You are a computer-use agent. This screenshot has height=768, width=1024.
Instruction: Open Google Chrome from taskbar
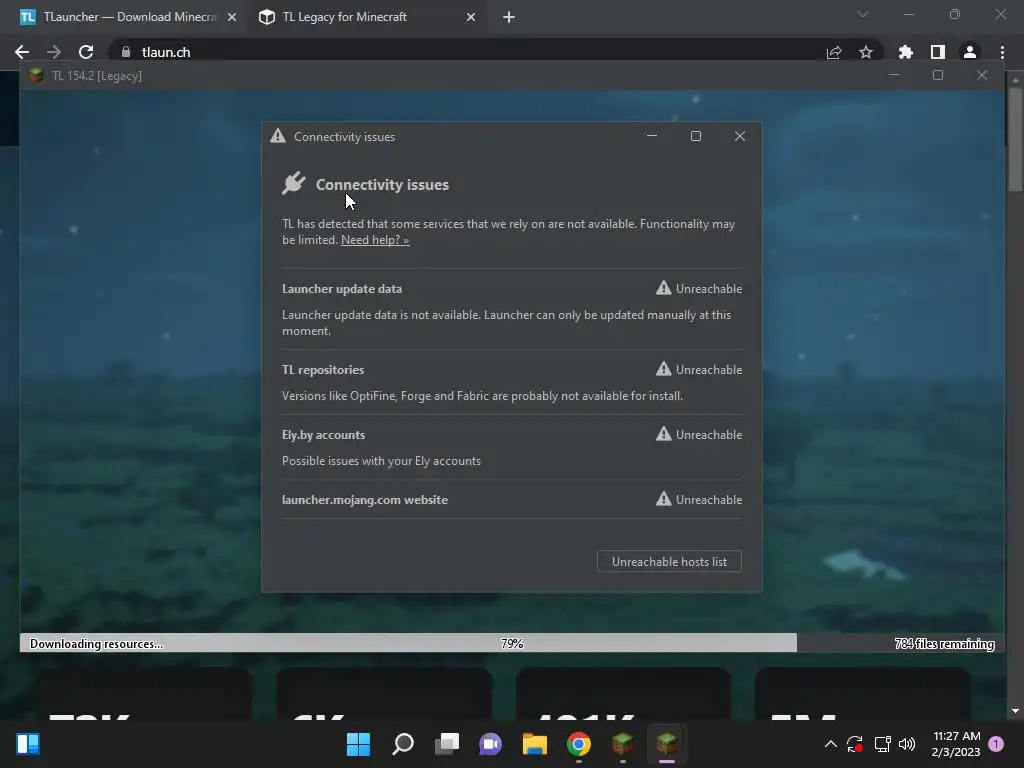click(579, 744)
